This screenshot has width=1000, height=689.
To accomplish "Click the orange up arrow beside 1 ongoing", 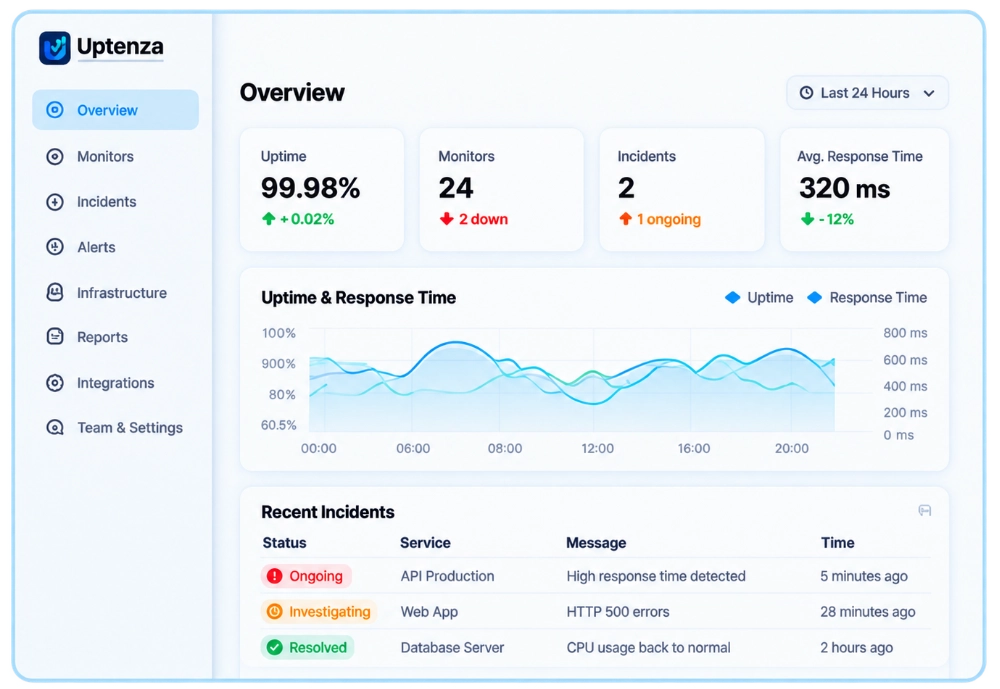I will tap(626, 219).
